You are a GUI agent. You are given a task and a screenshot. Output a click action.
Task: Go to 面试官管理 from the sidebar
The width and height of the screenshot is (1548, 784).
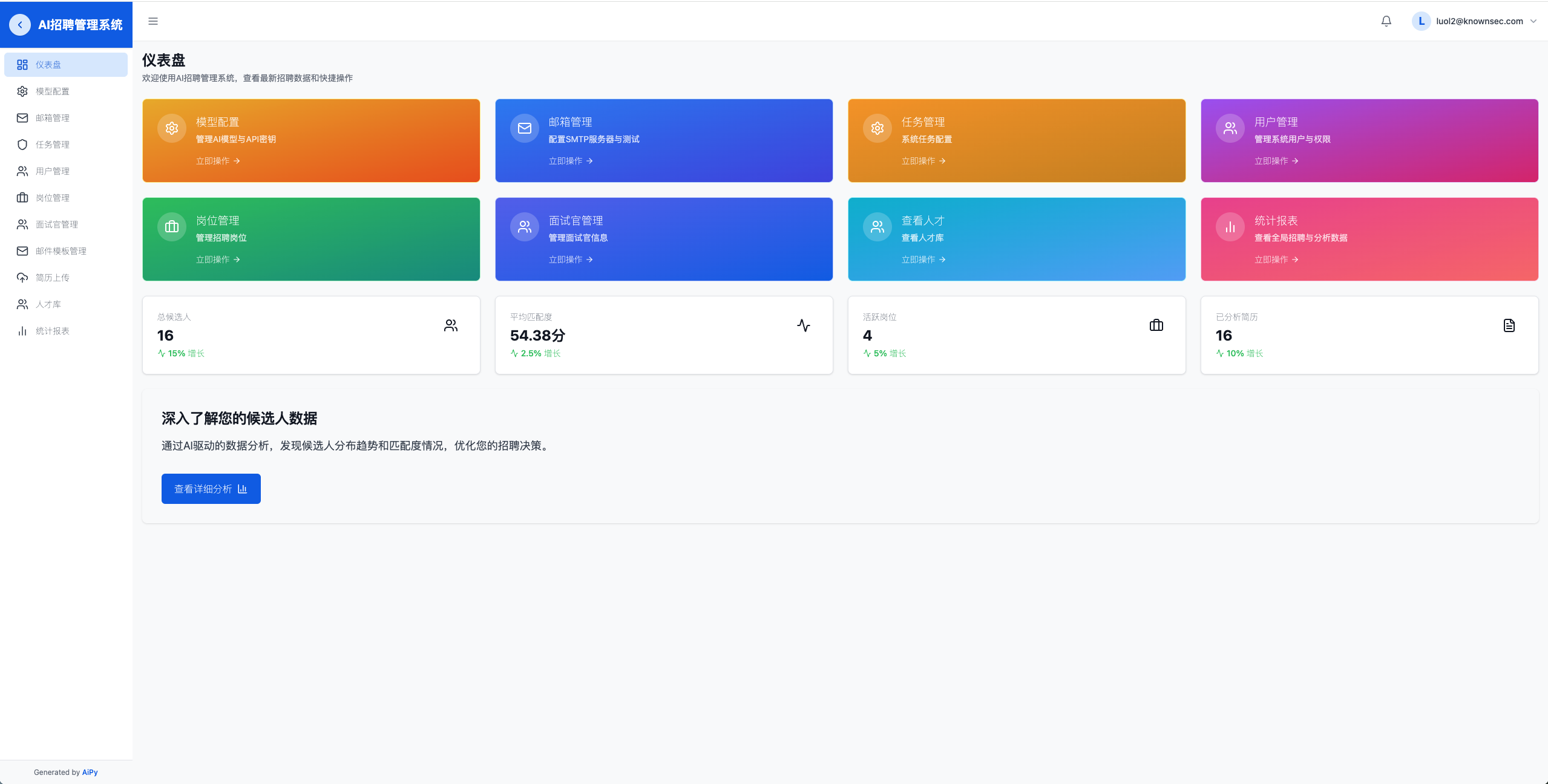[56, 224]
